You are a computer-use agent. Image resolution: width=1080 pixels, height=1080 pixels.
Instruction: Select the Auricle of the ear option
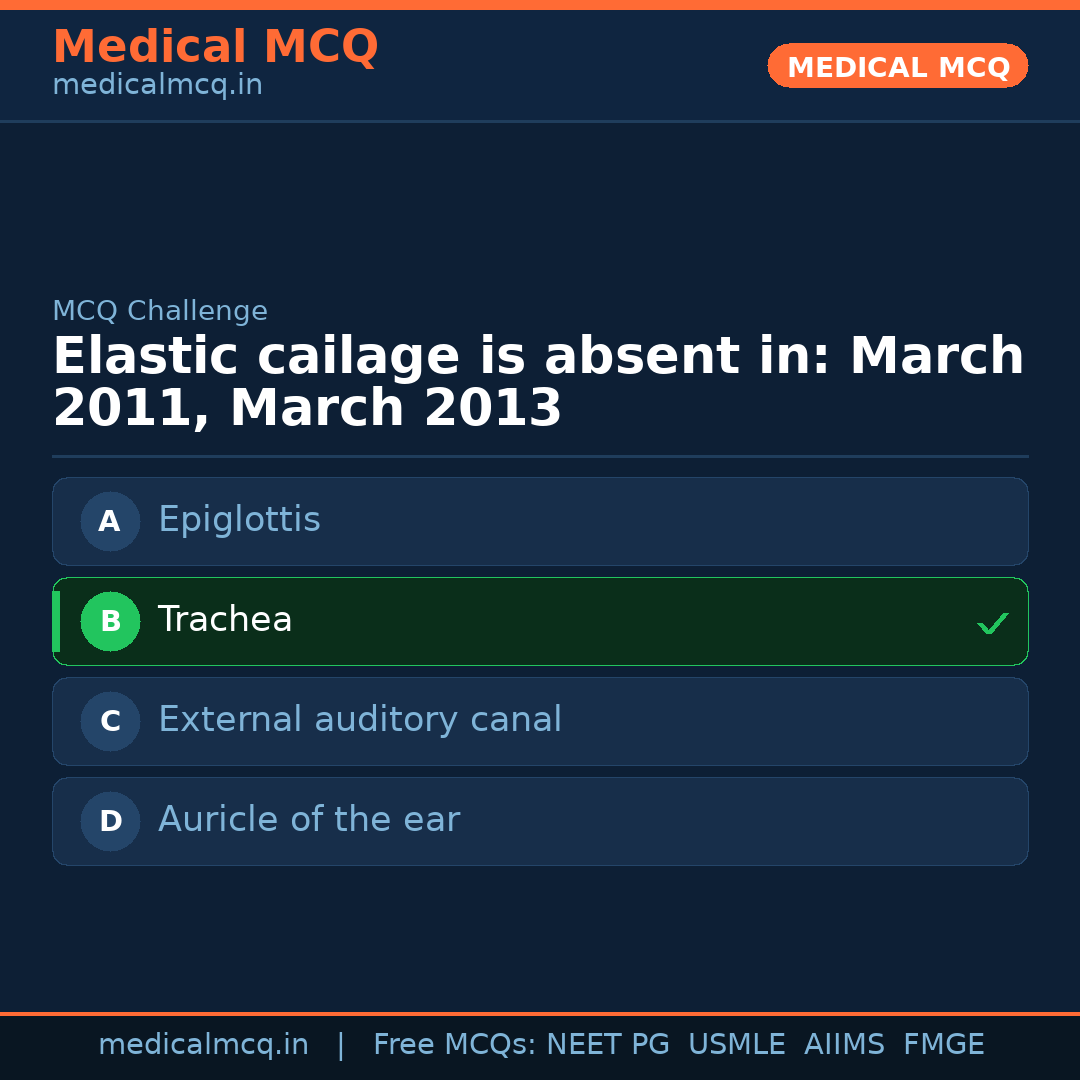[x=540, y=821]
